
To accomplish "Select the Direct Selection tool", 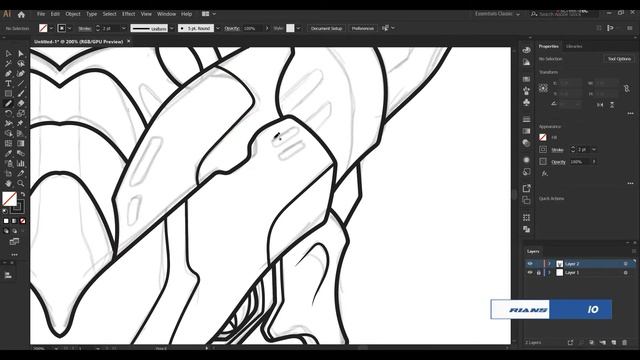I will point(21,53).
